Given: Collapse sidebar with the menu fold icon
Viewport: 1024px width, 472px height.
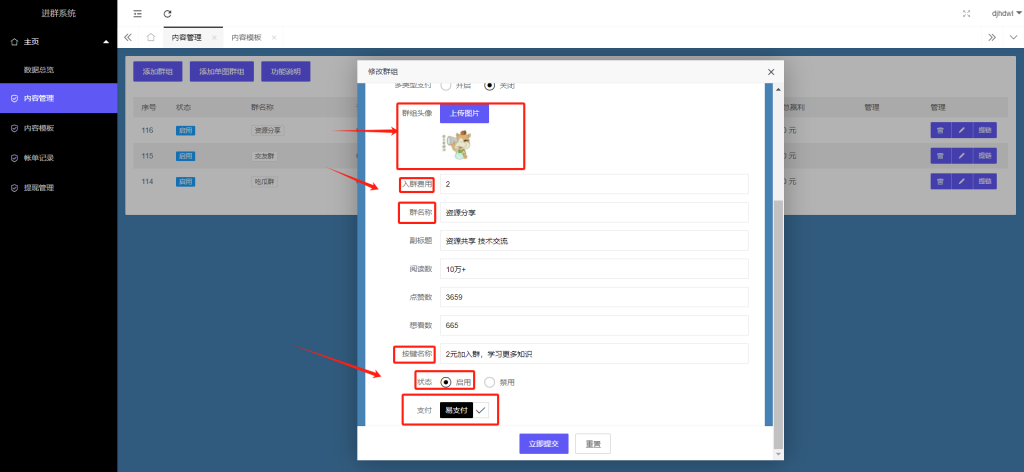Looking at the screenshot, I should (x=138, y=14).
